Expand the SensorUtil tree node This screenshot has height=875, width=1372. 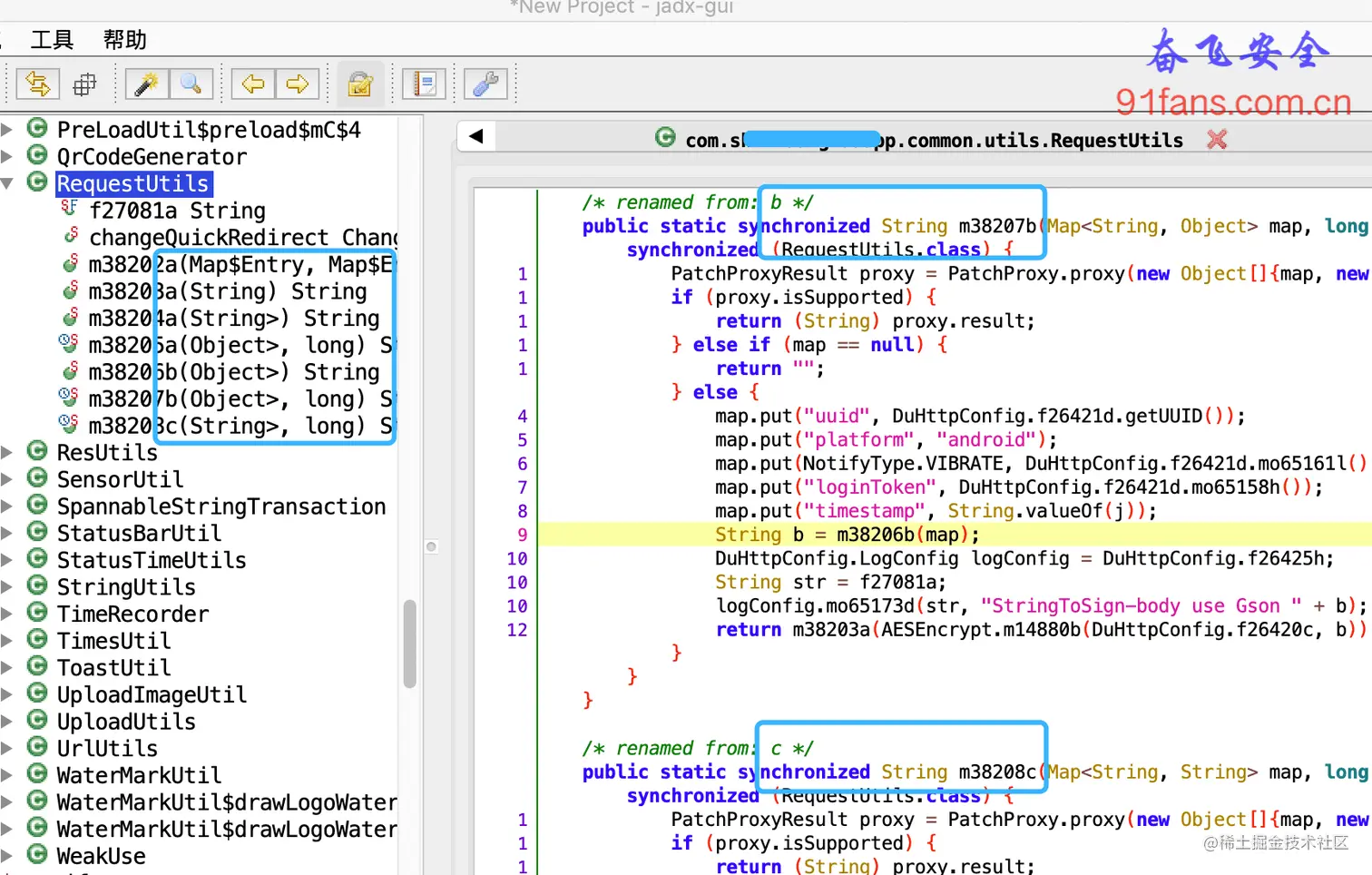click(7, 479)
